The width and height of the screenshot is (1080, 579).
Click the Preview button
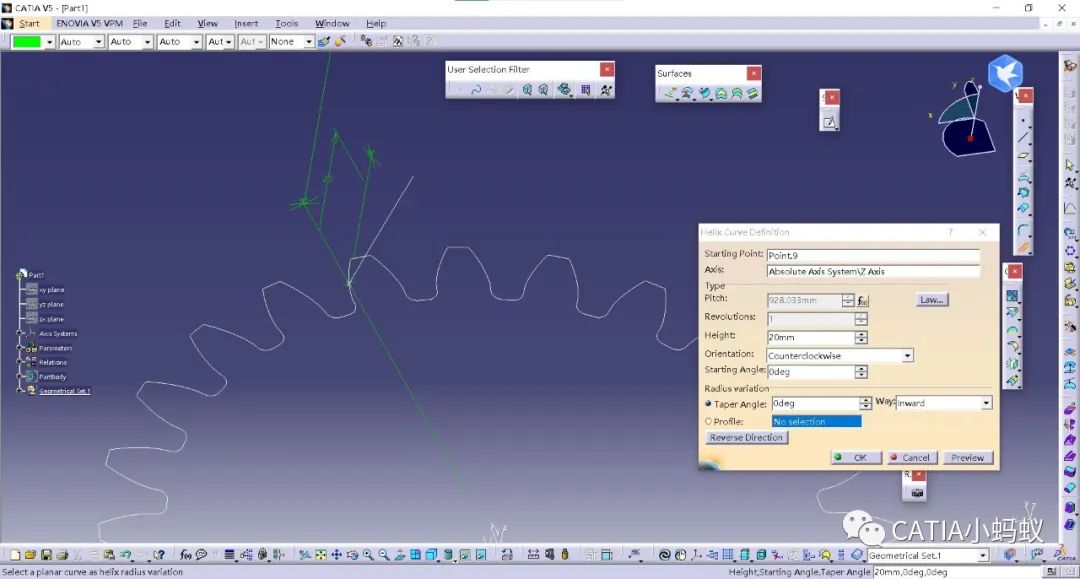968,457
